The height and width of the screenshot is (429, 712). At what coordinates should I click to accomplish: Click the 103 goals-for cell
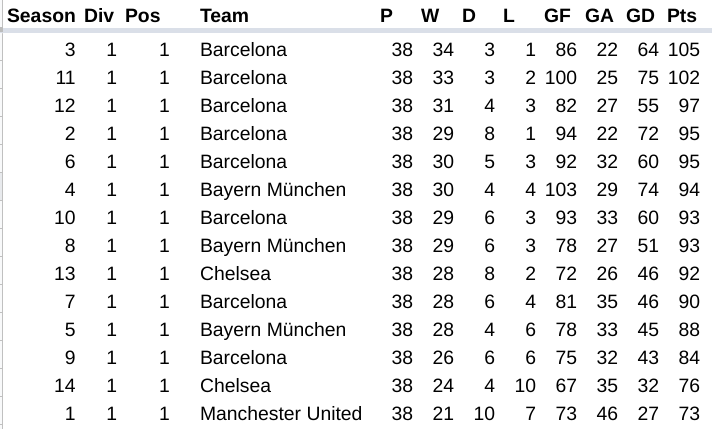pos(562,190)
